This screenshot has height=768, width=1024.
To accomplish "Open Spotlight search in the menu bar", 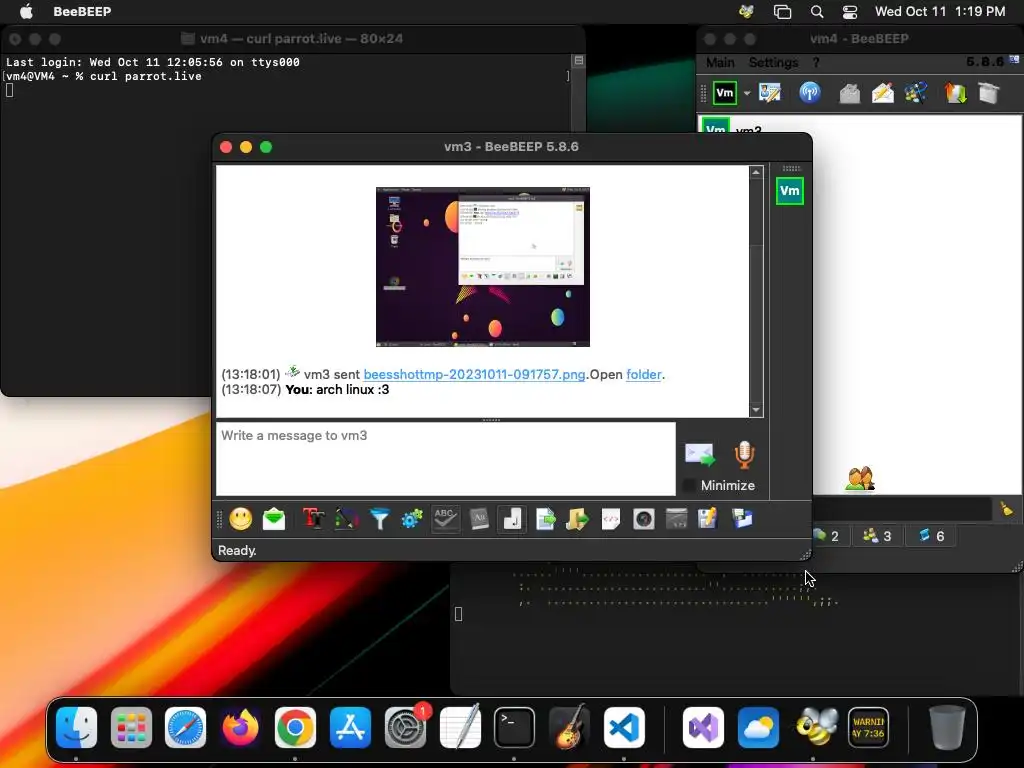I will tap(816, 11).
